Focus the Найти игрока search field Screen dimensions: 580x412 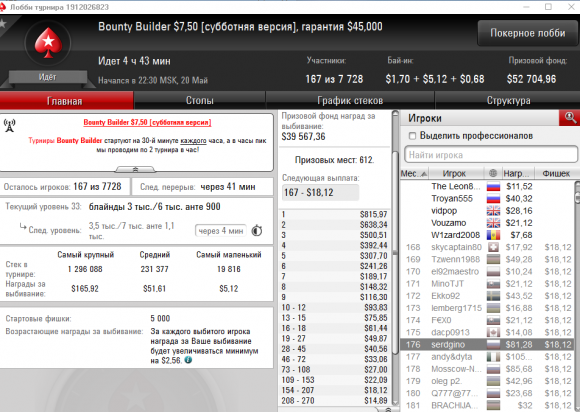(491, 155)
